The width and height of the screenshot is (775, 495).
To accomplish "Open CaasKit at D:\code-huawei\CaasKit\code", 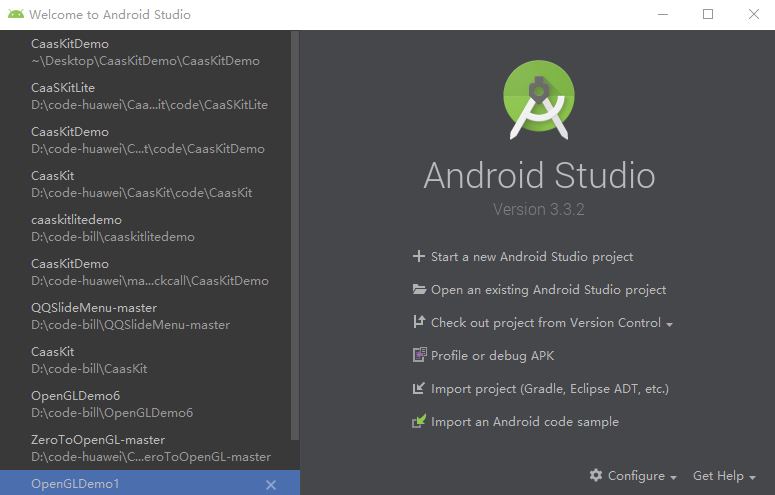I will click(145, 184).
